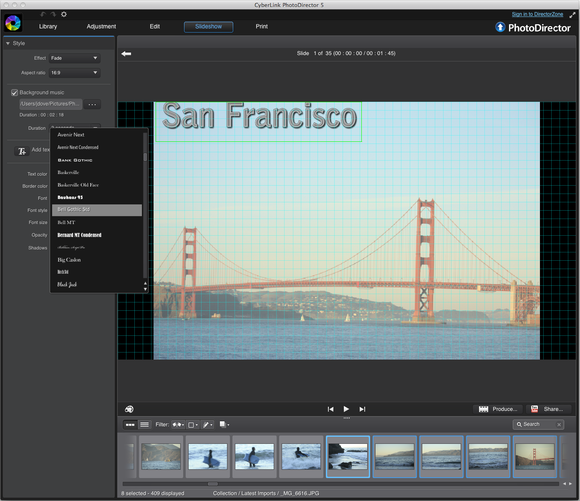Select the rocky shoreline waves thumbnail
580x501 pixels.
pos(348,457)
